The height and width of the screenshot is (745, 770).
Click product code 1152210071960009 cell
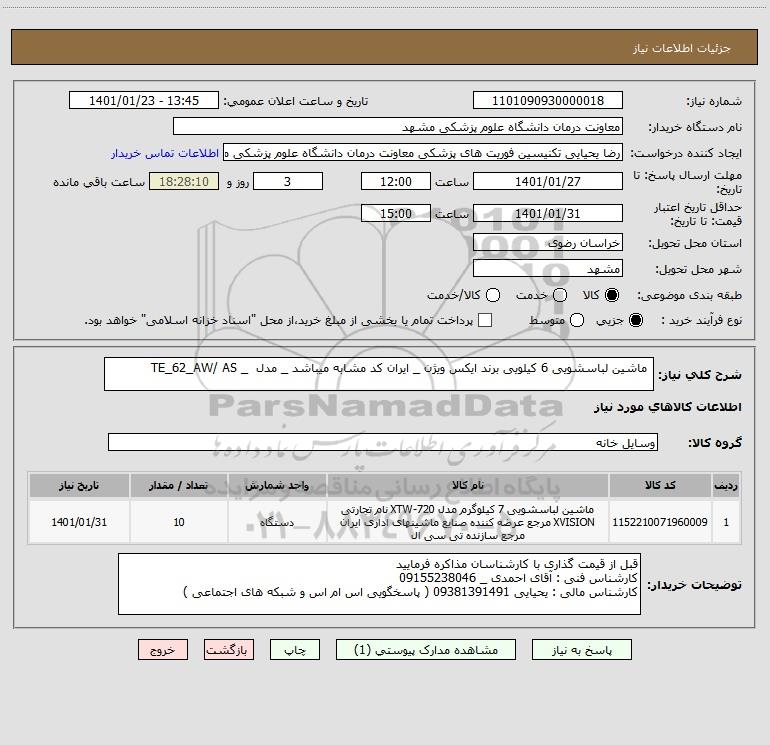click(660, 522)
